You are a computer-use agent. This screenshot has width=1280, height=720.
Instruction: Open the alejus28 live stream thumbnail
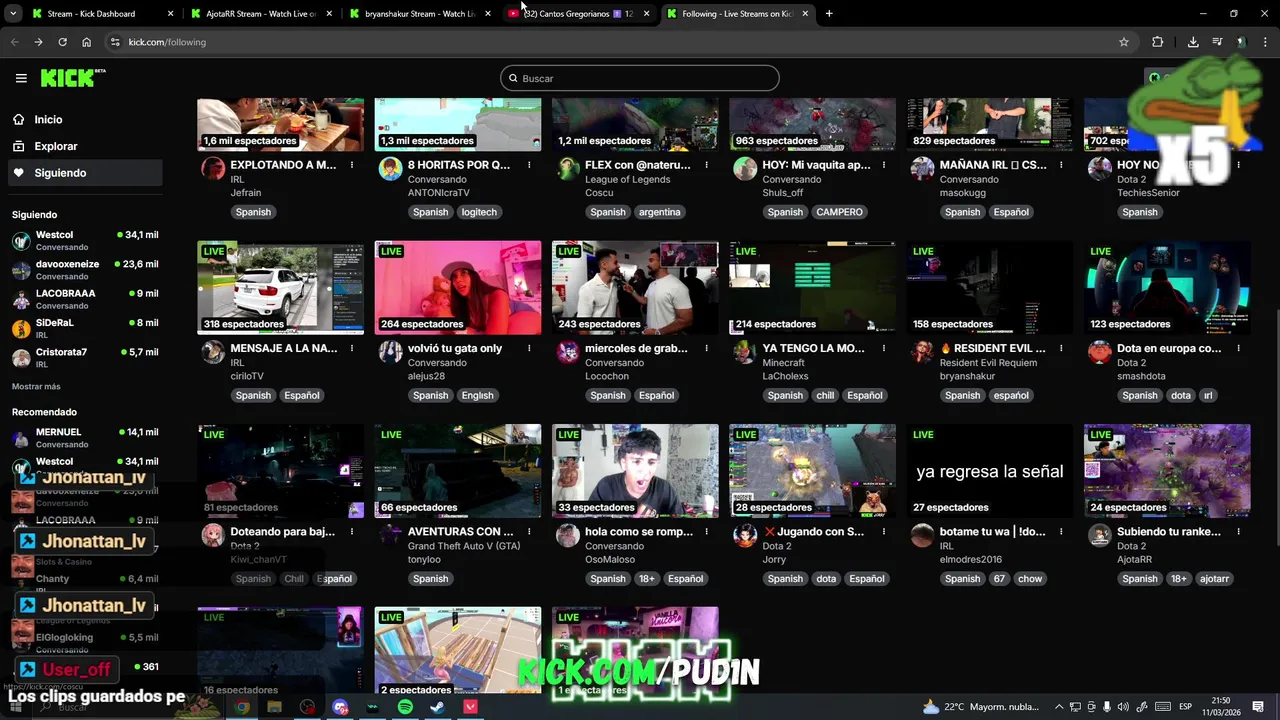(x=458, y=287)
